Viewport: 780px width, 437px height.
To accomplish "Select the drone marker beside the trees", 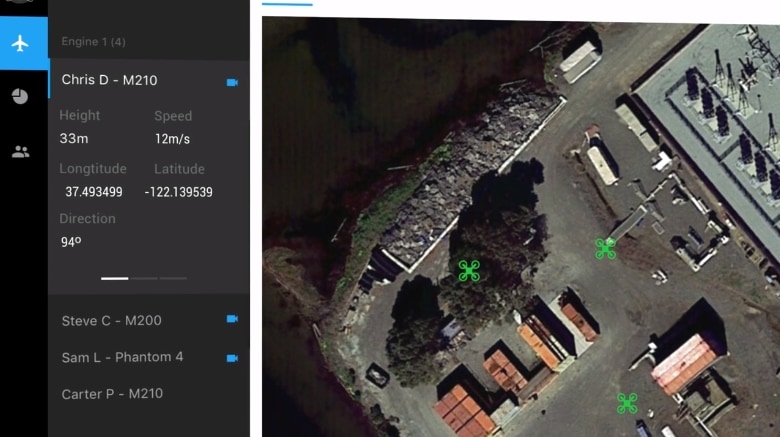I will click(x=469, y=270).
